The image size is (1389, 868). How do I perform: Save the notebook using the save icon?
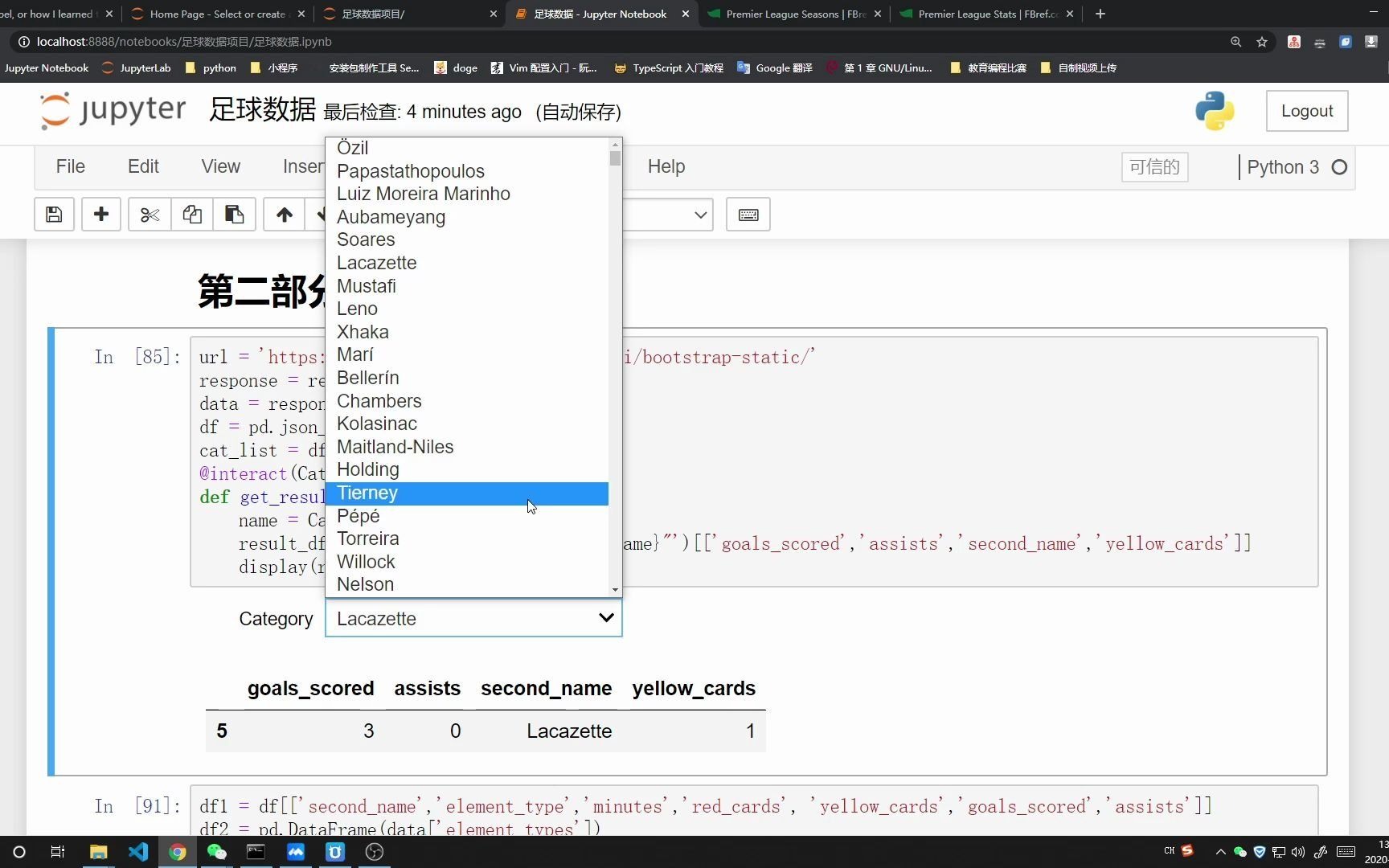pyautogui.click(x=53, y=214)
